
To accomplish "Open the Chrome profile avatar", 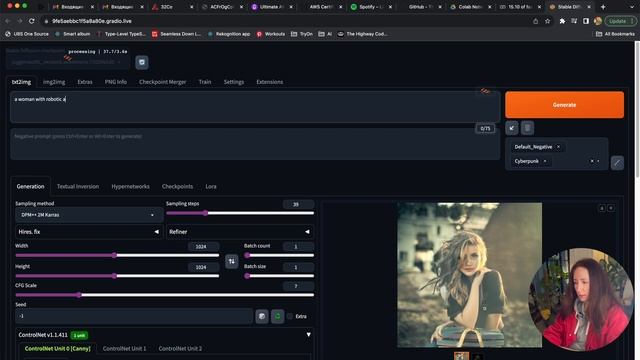I will coord(598,21).
